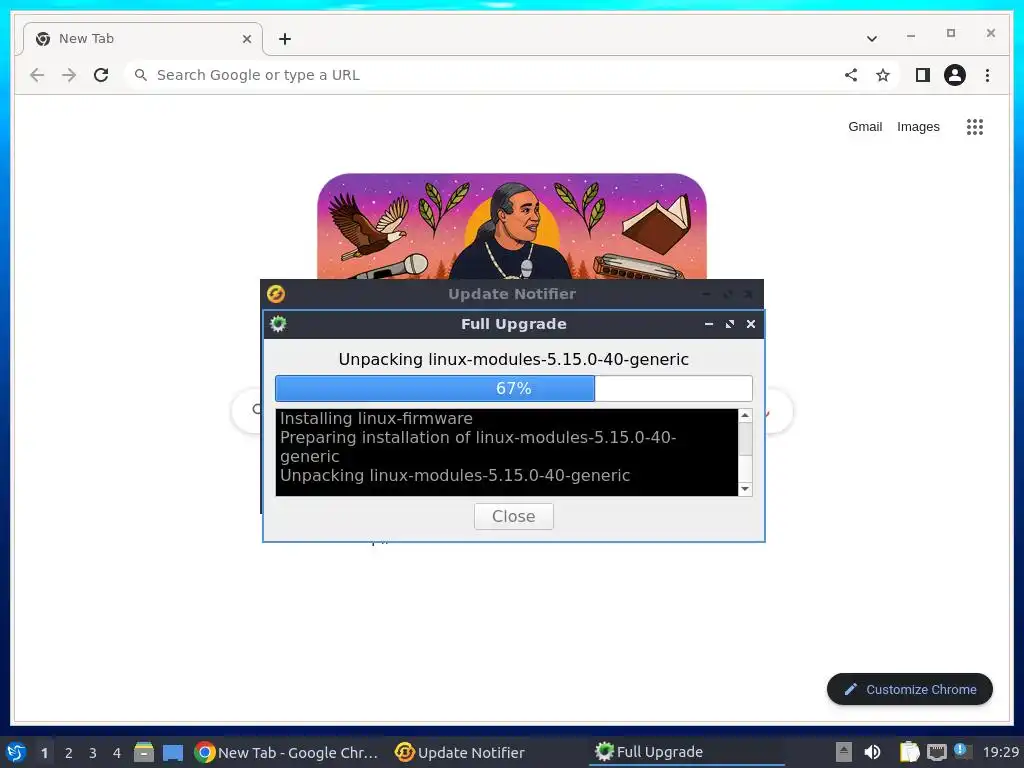Switch to workspace 1
1024x768 pixels.
[44, 753]
